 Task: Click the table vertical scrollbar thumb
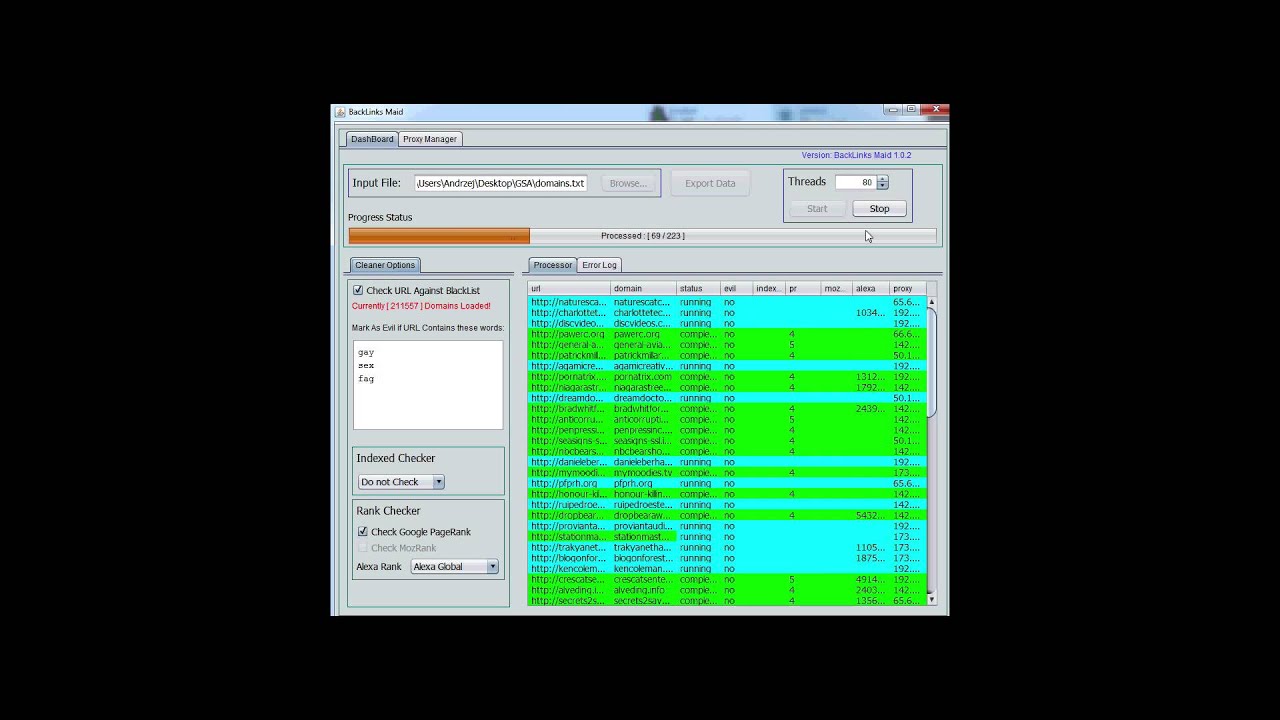point(931,362)
